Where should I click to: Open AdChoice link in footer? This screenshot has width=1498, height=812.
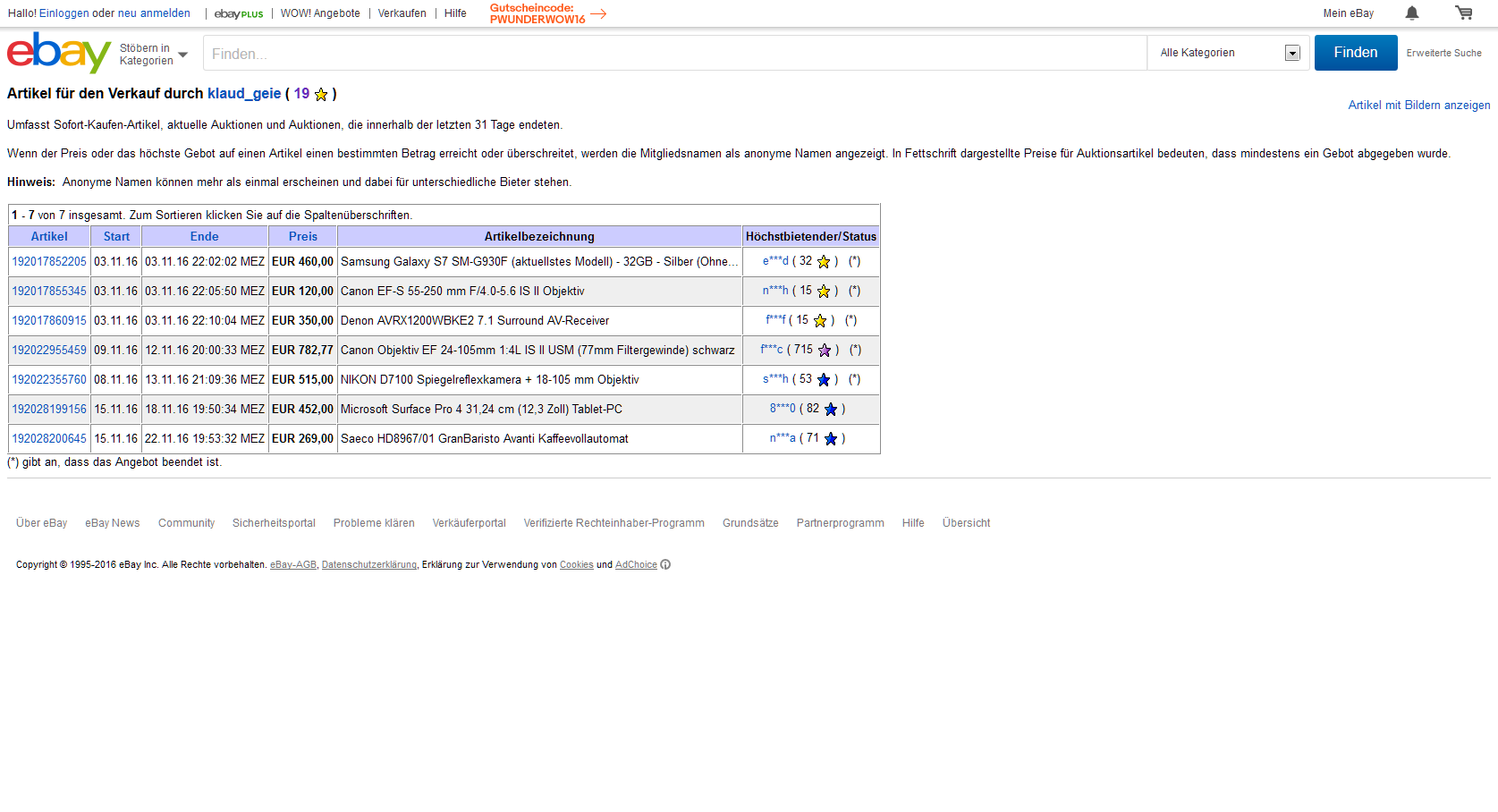636,565
